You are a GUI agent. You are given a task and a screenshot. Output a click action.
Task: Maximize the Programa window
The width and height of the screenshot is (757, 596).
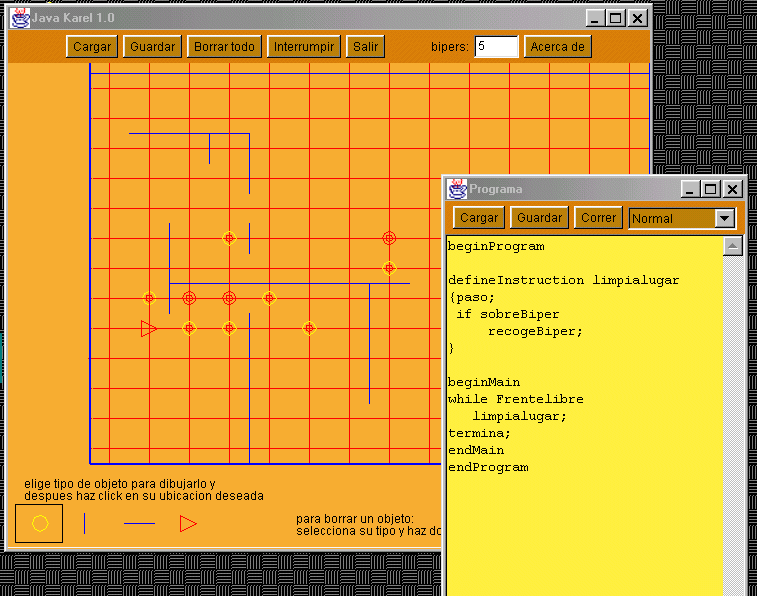click(710, 189)
